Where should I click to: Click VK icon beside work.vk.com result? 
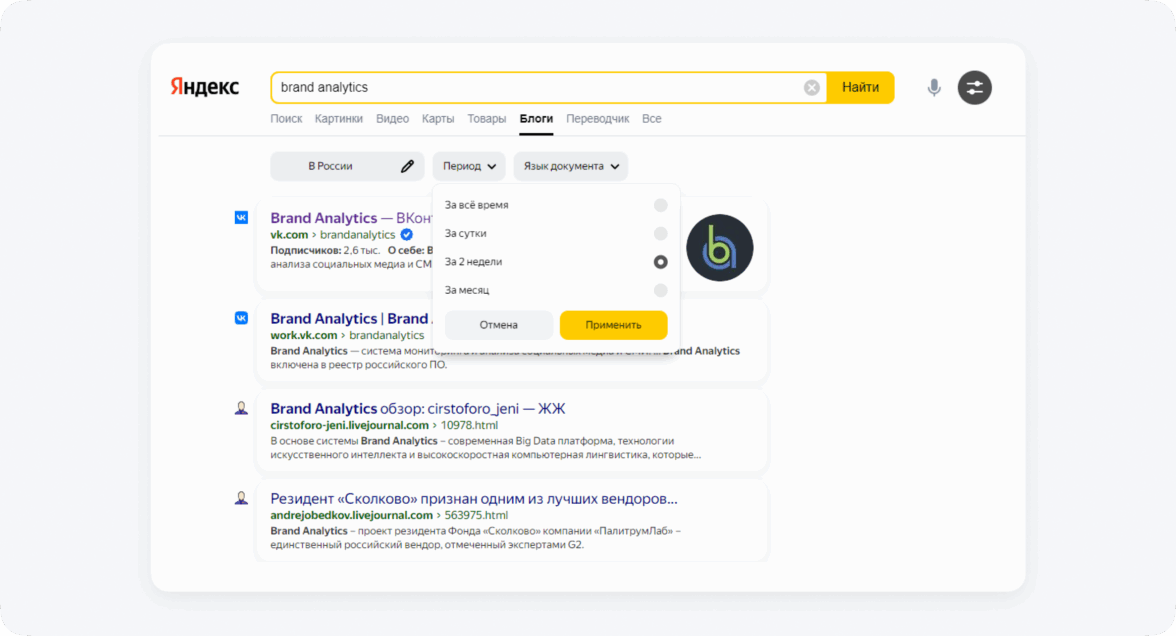[x=242, y=318]
